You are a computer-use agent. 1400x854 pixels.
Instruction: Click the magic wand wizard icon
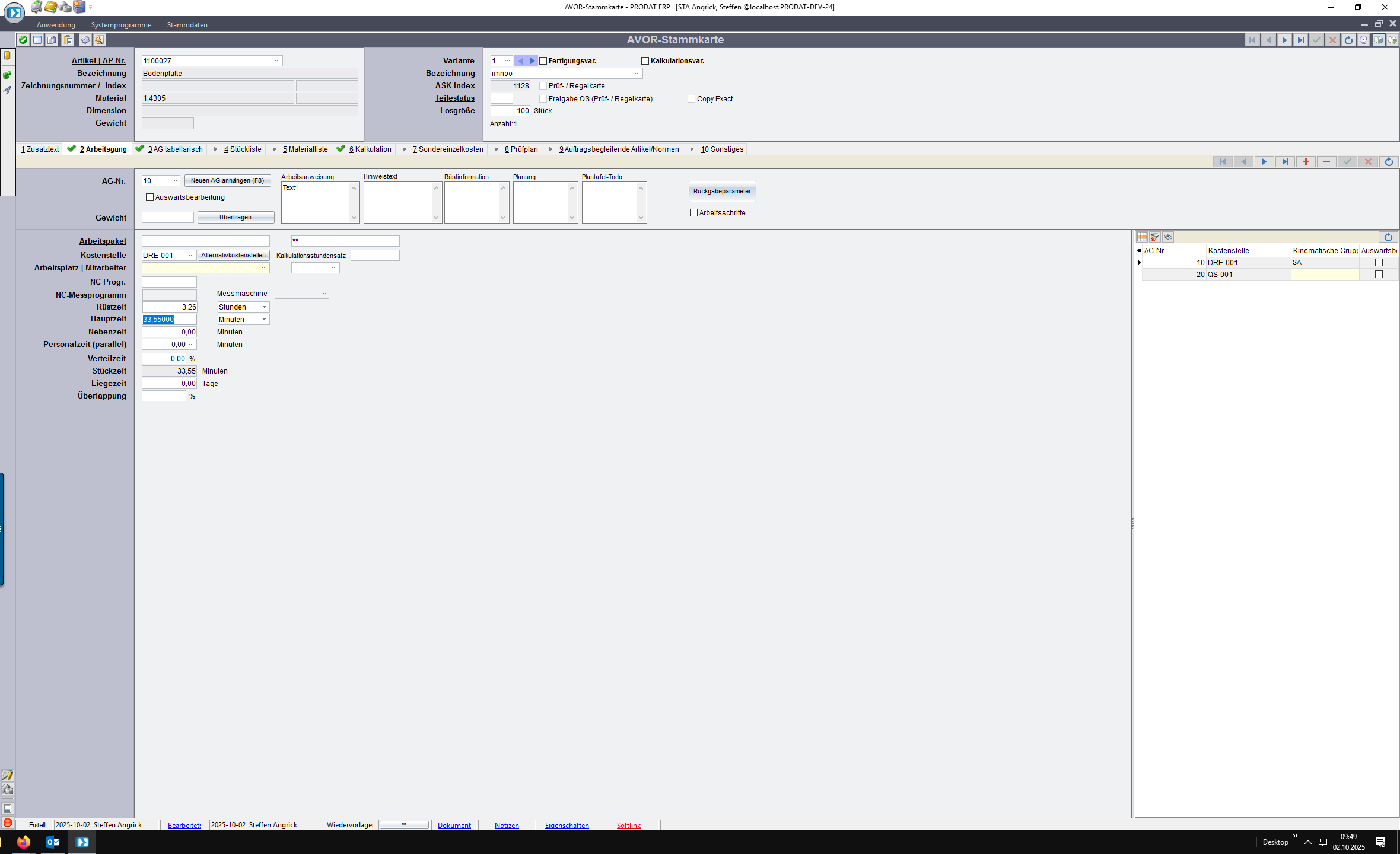[99, 40]
